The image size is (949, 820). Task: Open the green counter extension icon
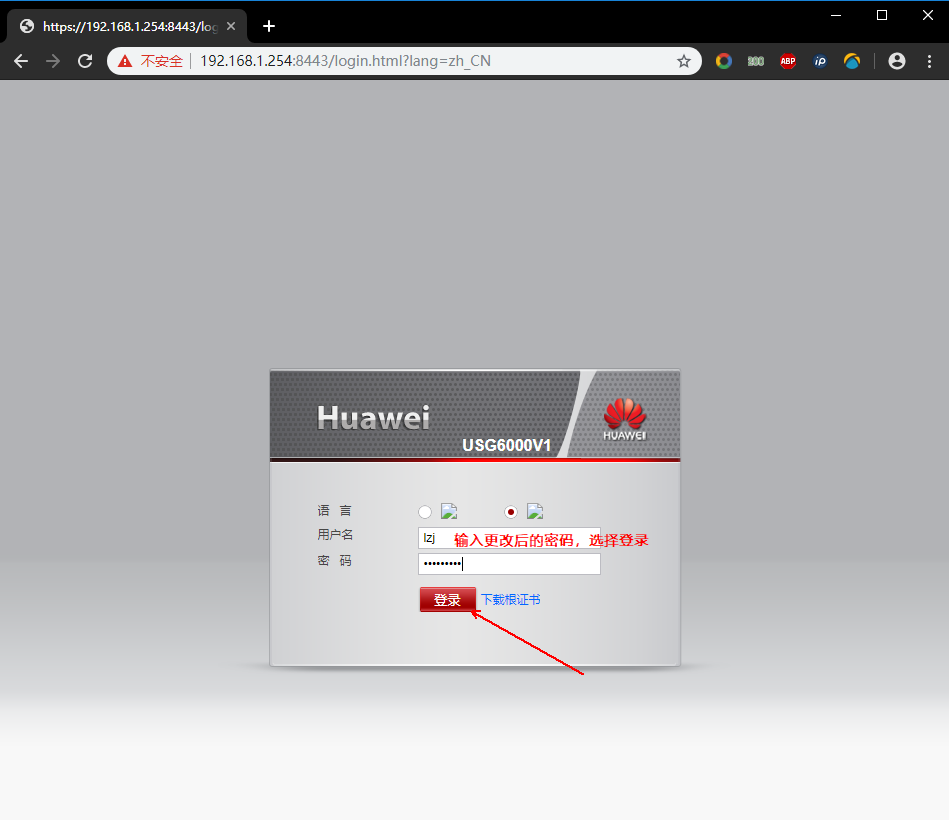coord(756,61)
